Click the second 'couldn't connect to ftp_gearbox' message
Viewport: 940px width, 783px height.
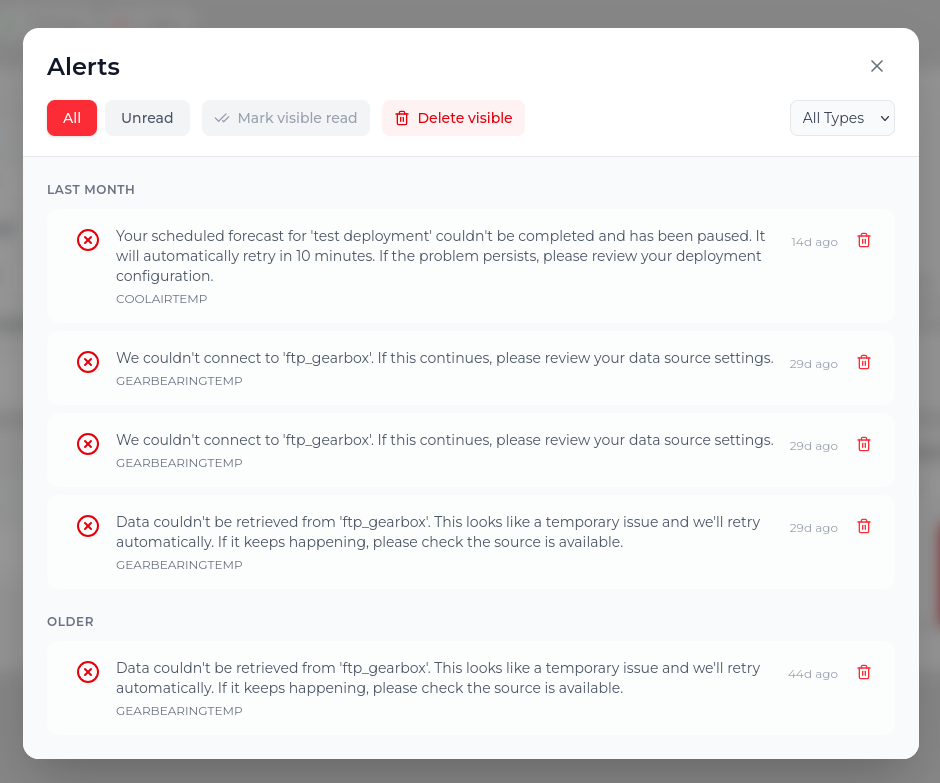445,440
